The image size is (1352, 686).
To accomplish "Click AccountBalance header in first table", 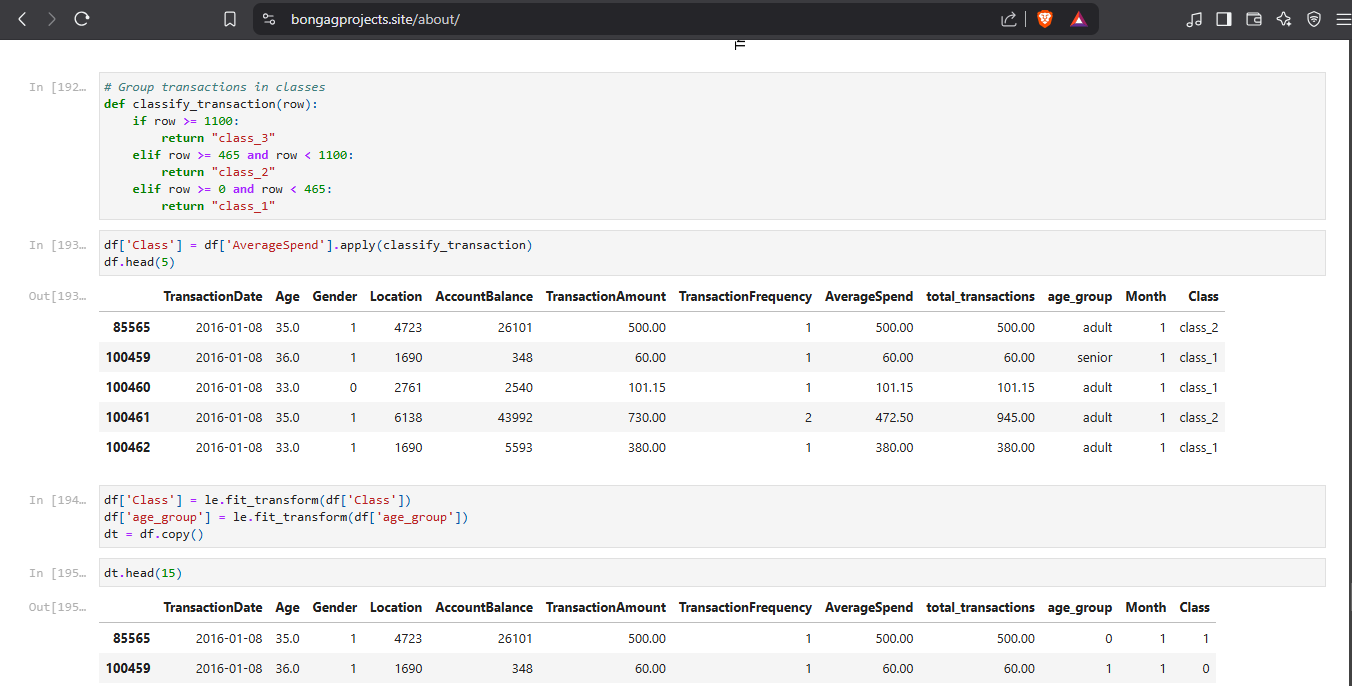I will [484, 296].
